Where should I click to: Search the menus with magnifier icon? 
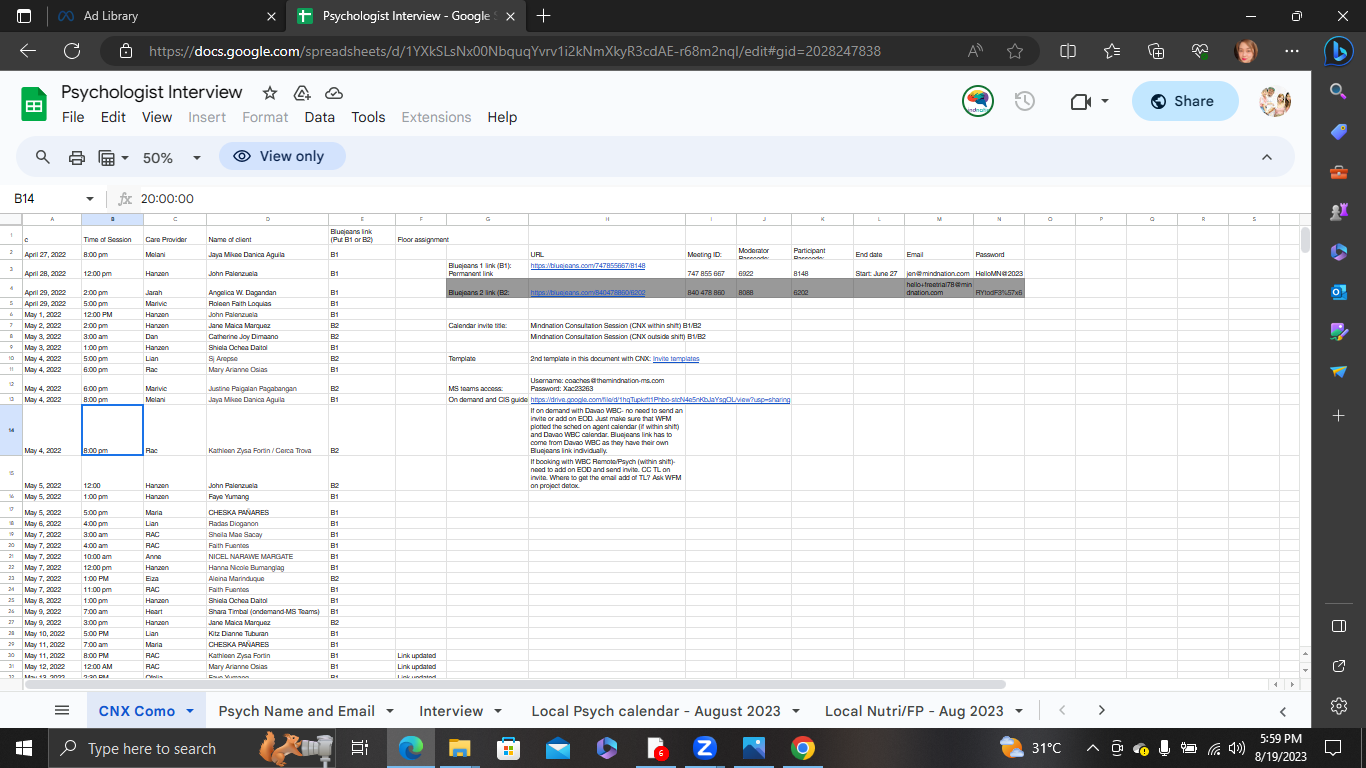click(x=43, y=157)
